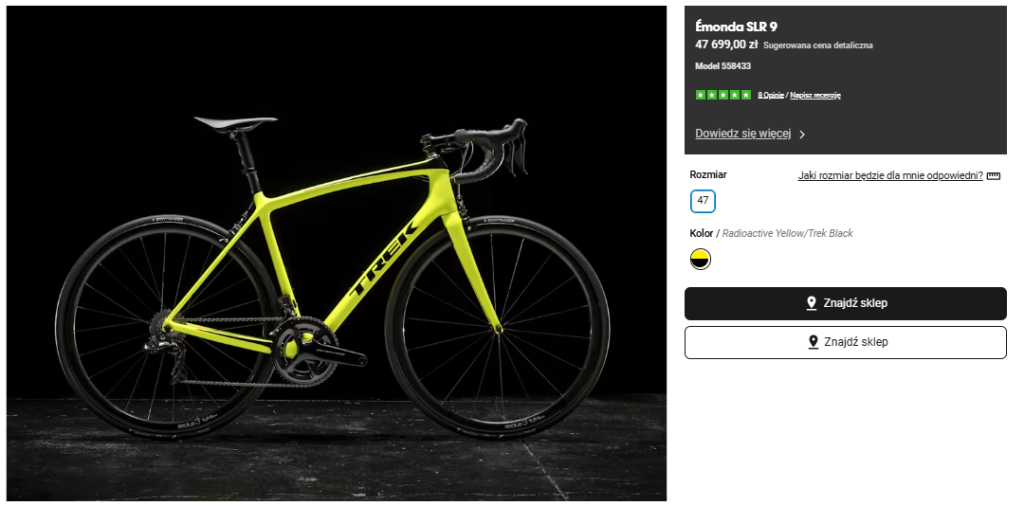Image resolution: width=1024 pixels, height=506 pixels.
Task: Click the TREK logo on the bike frame
Action: coord(382,258)
